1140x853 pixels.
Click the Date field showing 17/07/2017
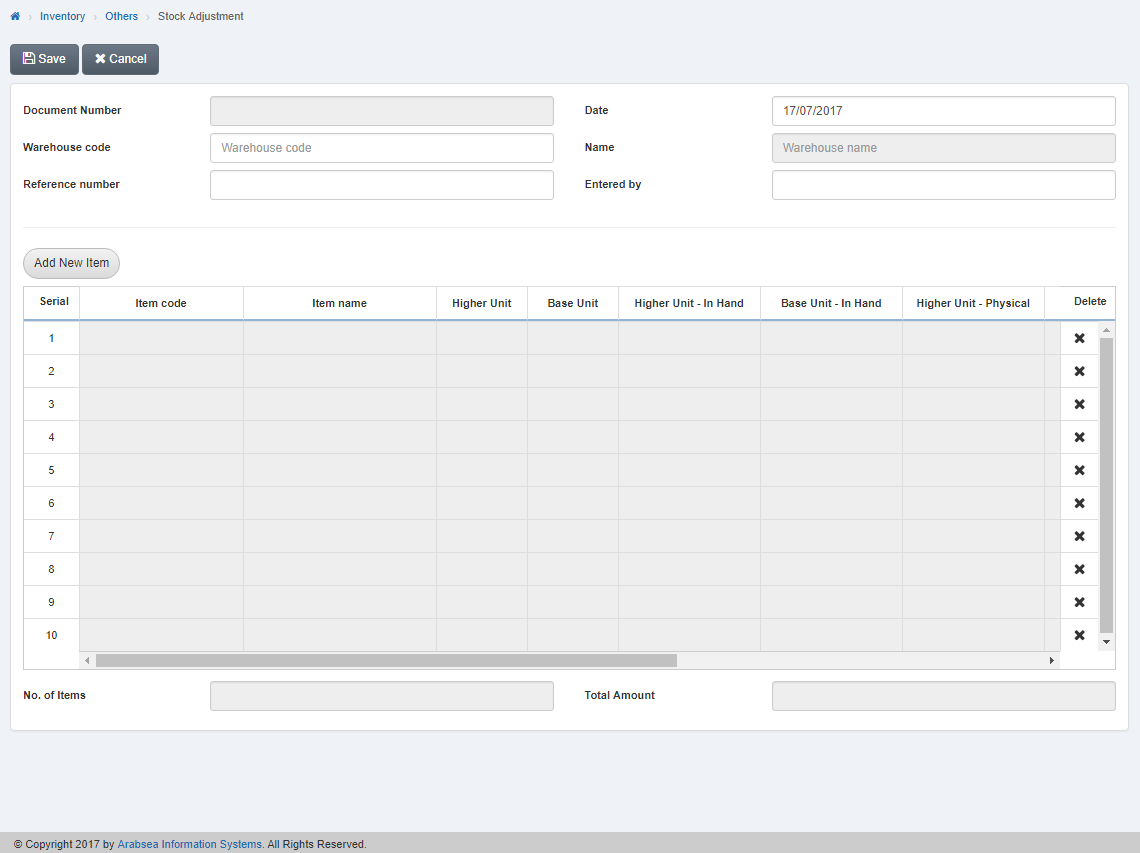pos(943,111)
